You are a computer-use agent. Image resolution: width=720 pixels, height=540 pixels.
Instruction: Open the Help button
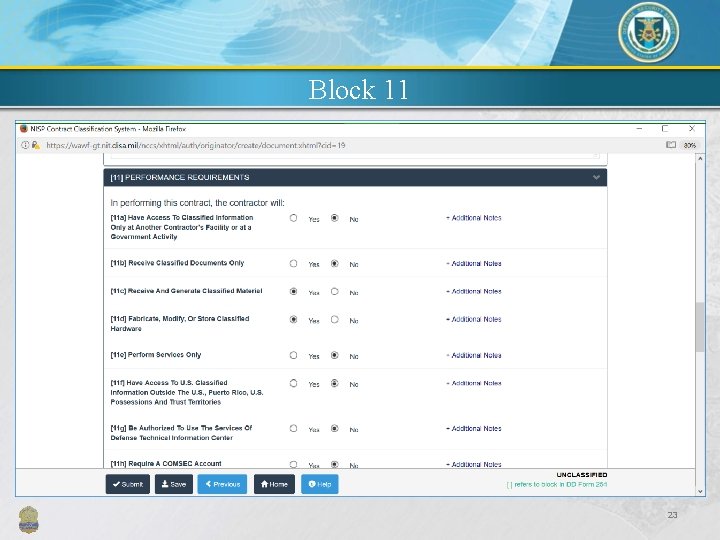pyautogui.click(x=320, y=484)
